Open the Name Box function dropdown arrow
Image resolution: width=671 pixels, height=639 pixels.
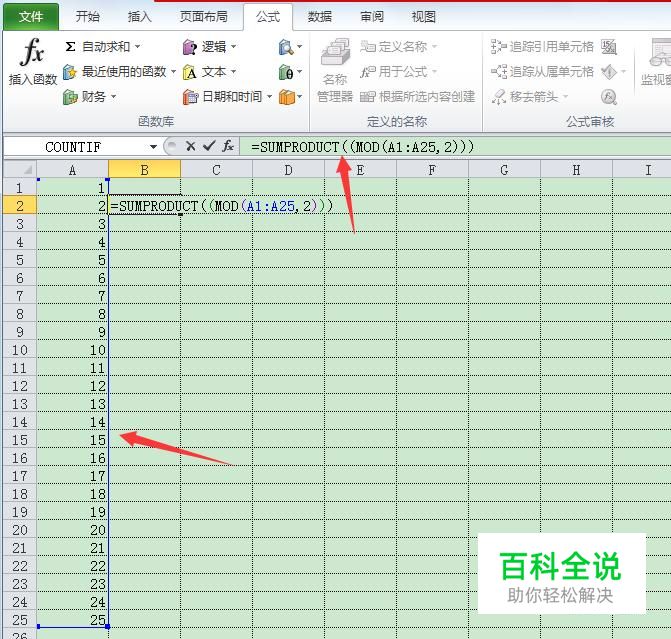[153, 147]
